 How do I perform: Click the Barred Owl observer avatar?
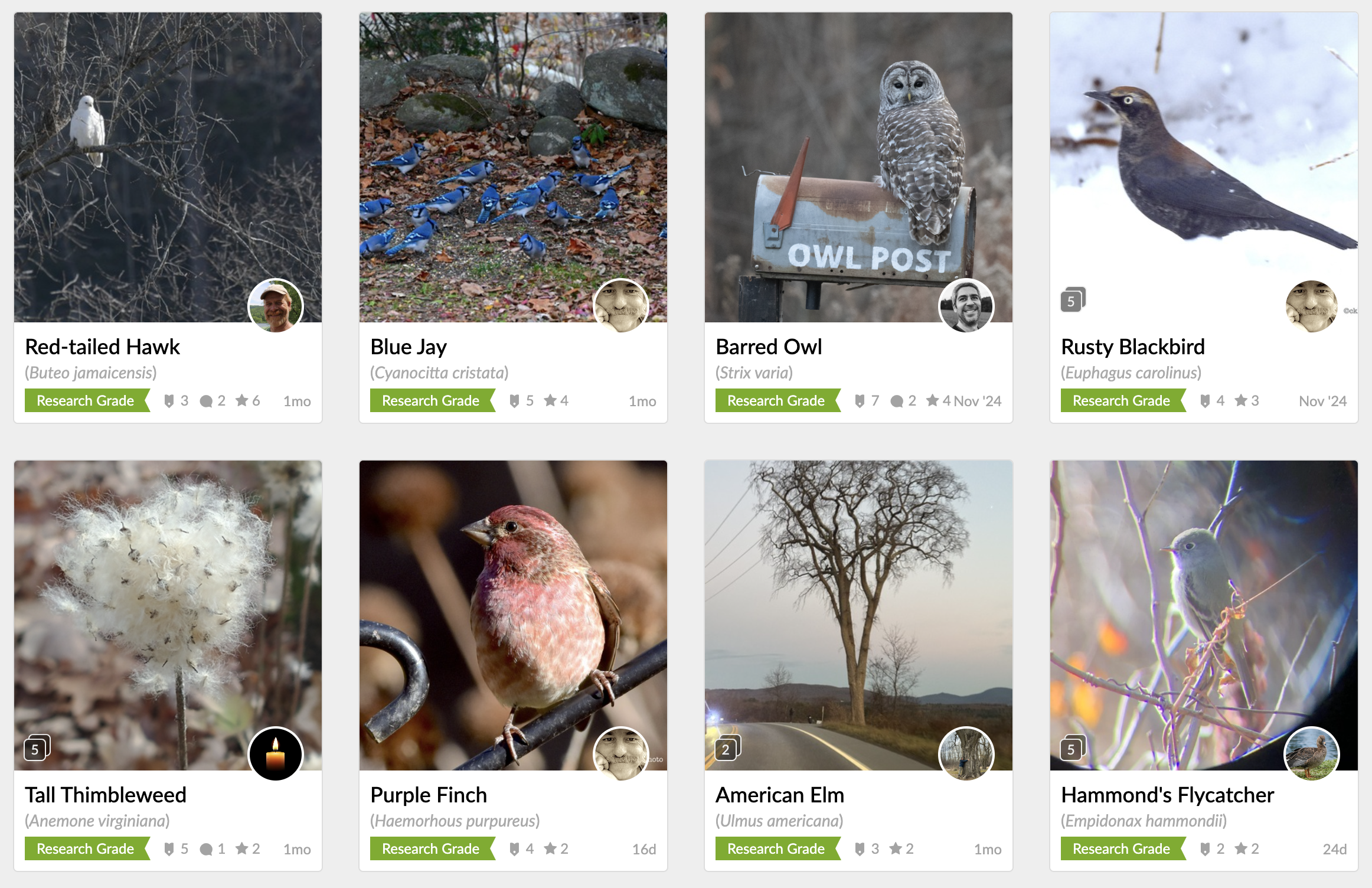[966, 306]
